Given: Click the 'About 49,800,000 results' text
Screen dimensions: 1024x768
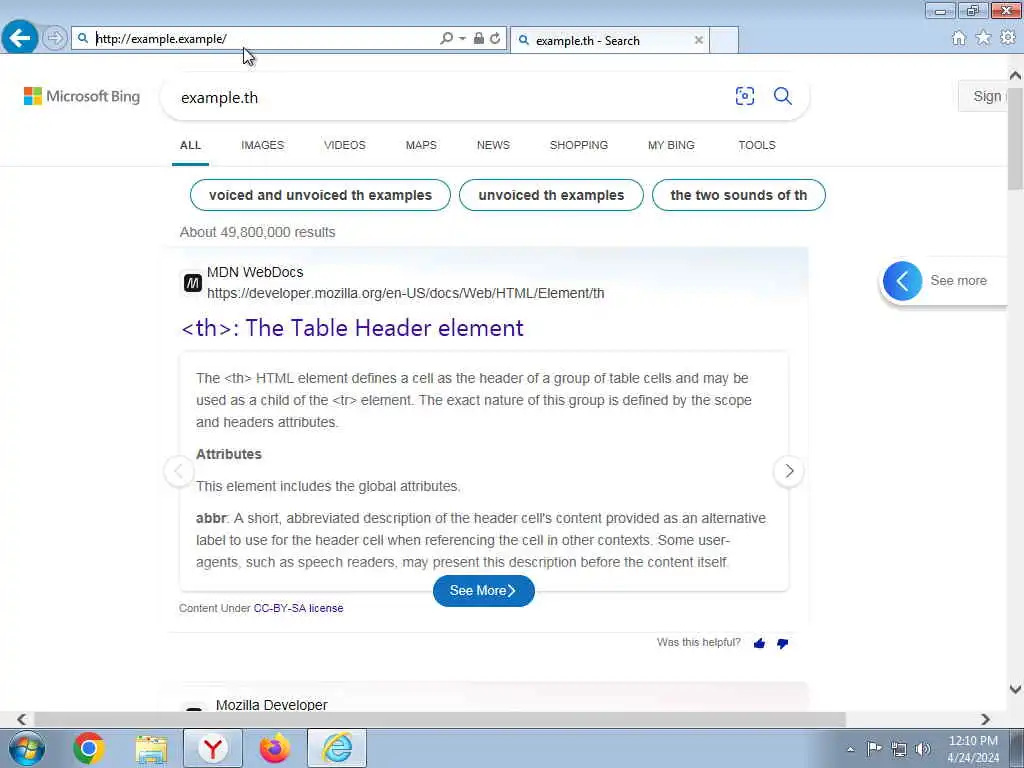Looking at the screenshot, I should [257, 232].
